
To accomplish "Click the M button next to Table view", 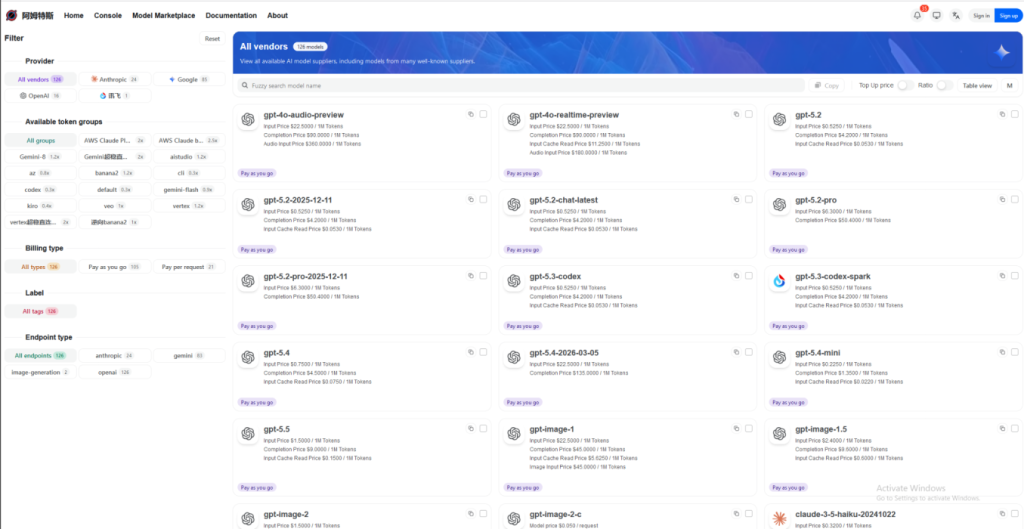I will click(x=1010, y=86).
